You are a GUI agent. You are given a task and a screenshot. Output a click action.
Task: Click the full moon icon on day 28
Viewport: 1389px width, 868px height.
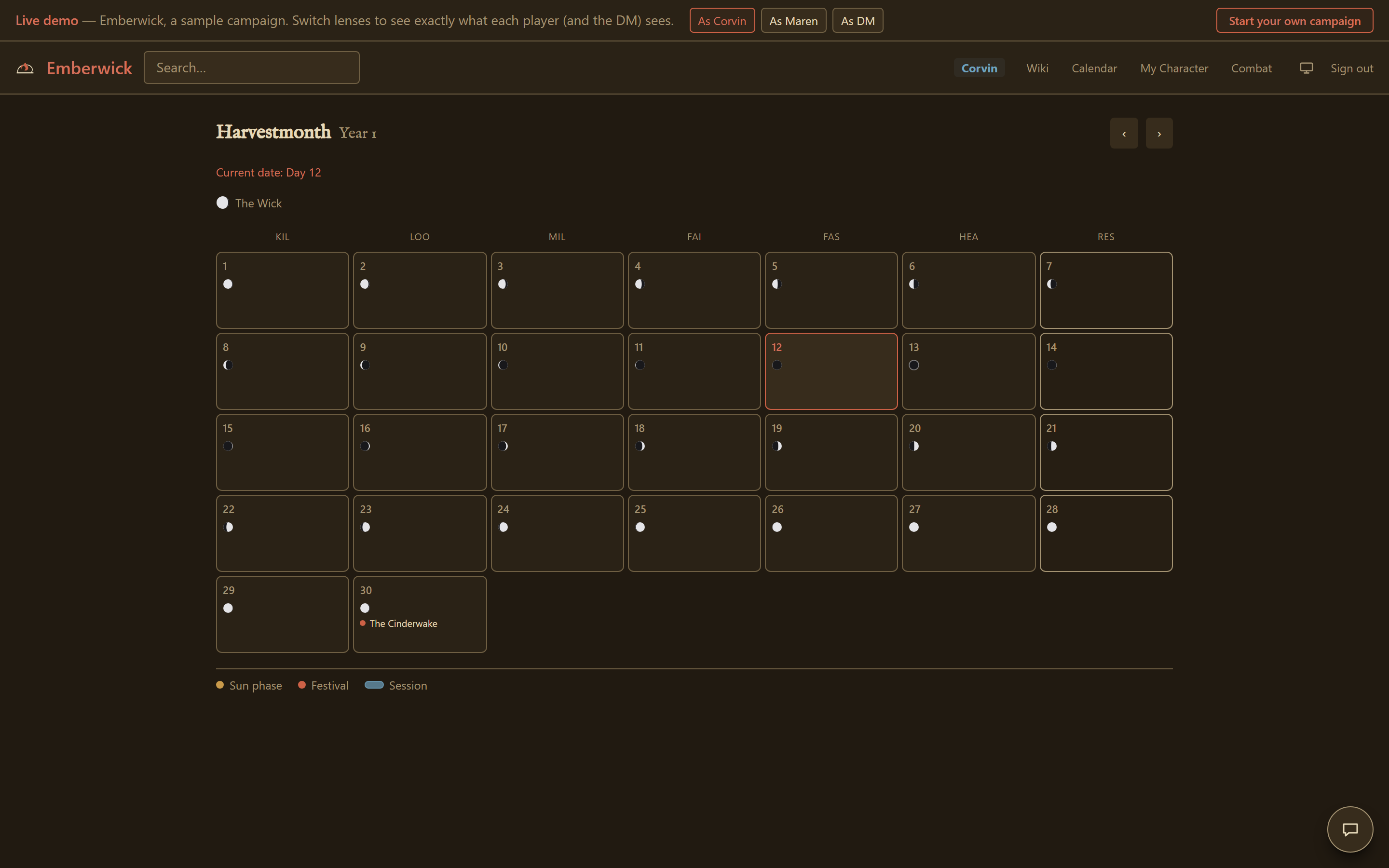(1051, 527)
